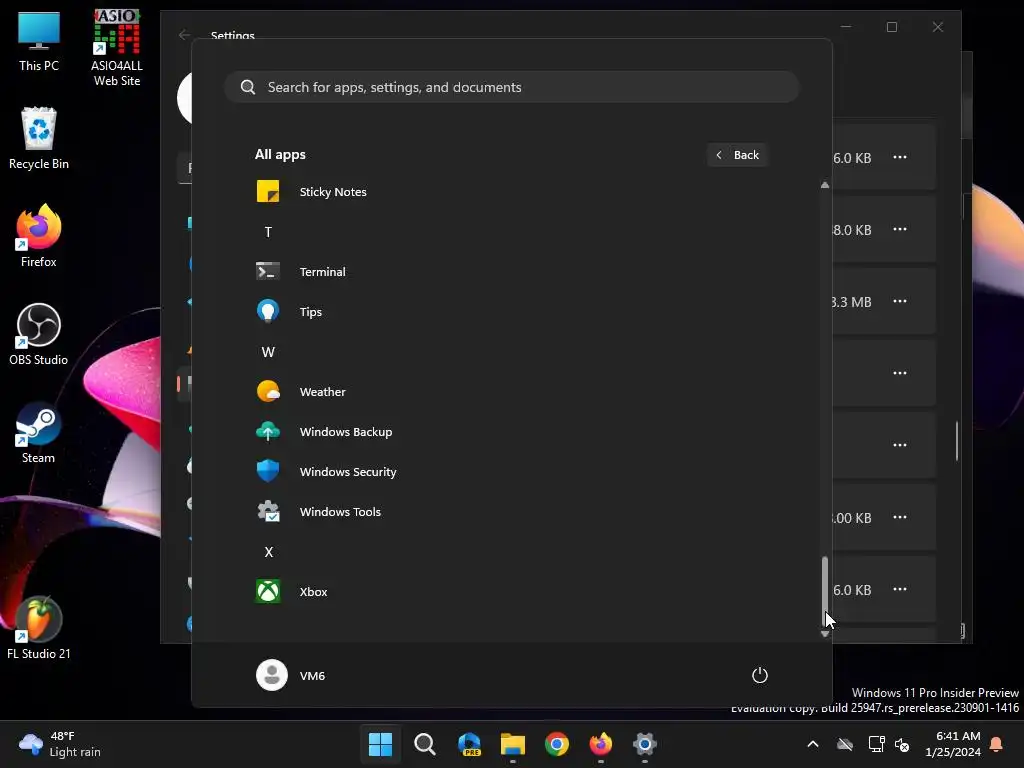Open the This PC desktop icon

point(39,42)
